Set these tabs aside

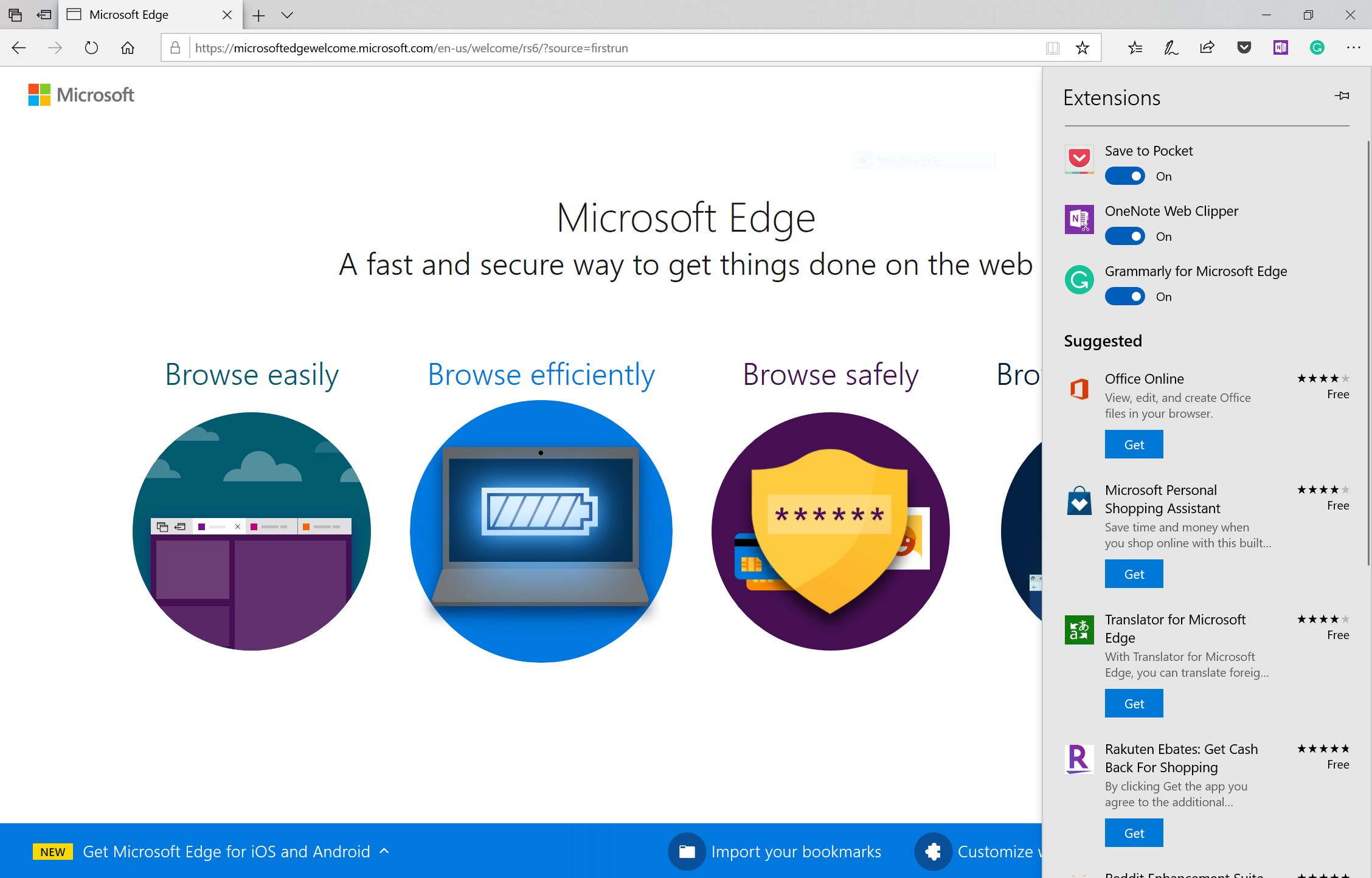click(44, 15)
